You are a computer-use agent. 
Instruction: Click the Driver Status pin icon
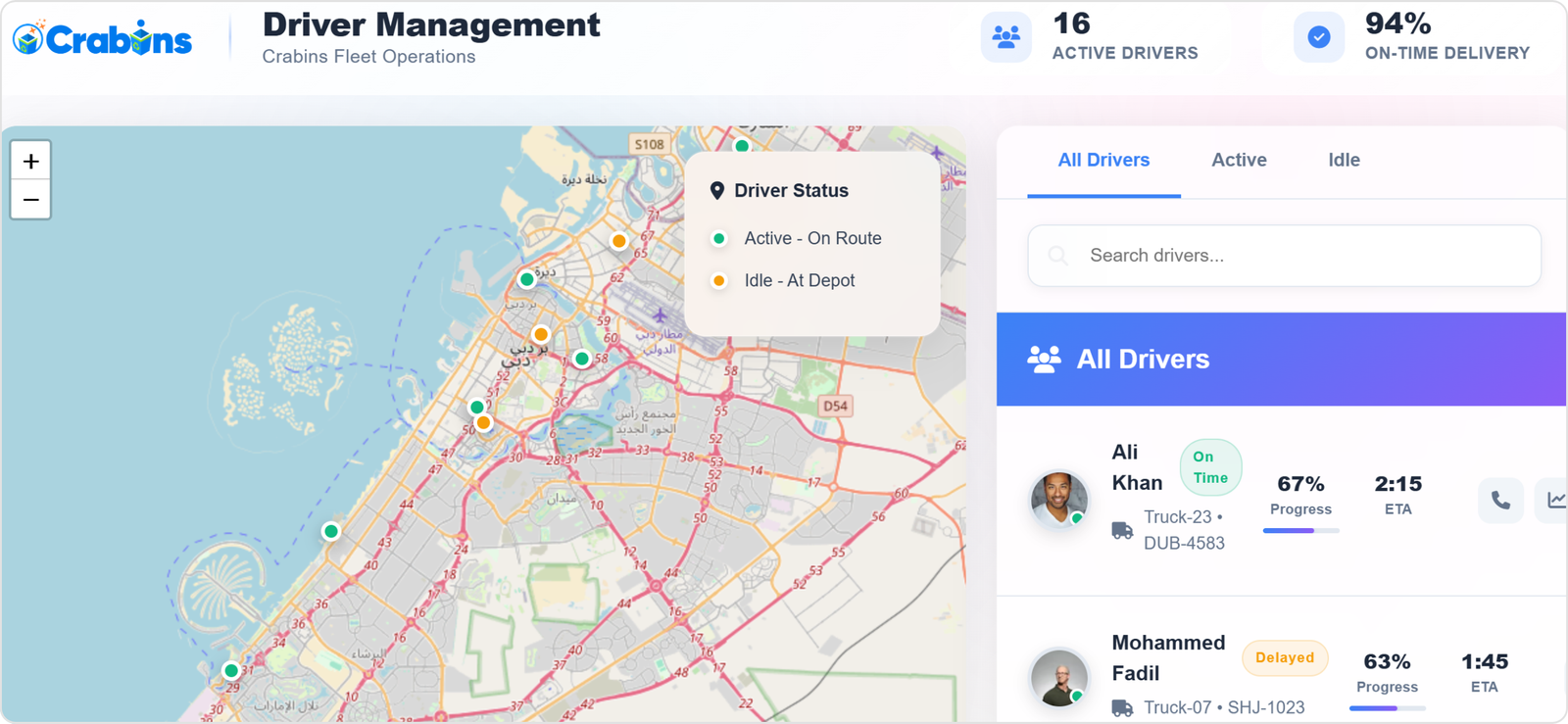click(717, 191)
